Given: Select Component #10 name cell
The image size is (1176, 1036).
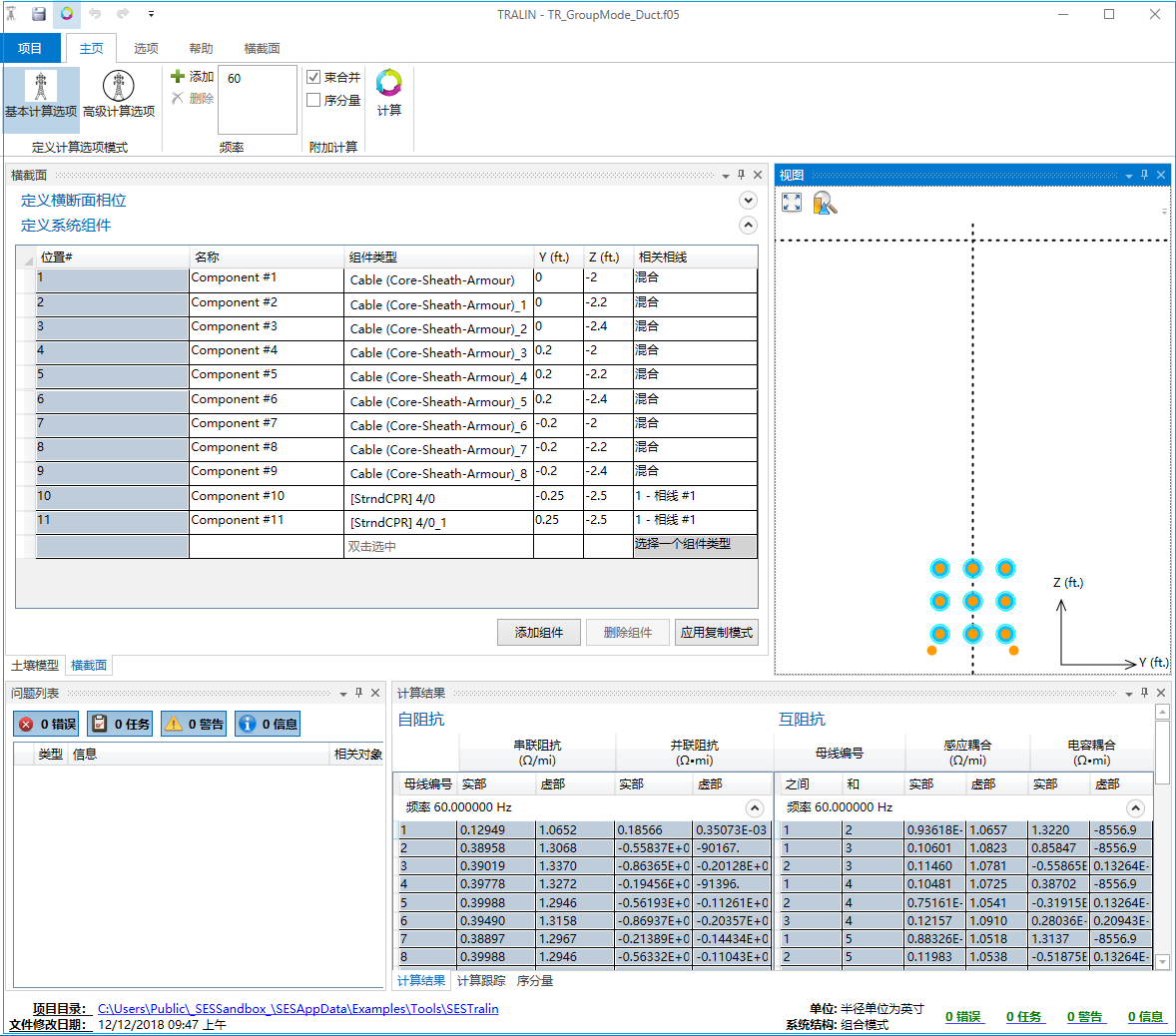Looking at the screenshot, I should (267, 496).
